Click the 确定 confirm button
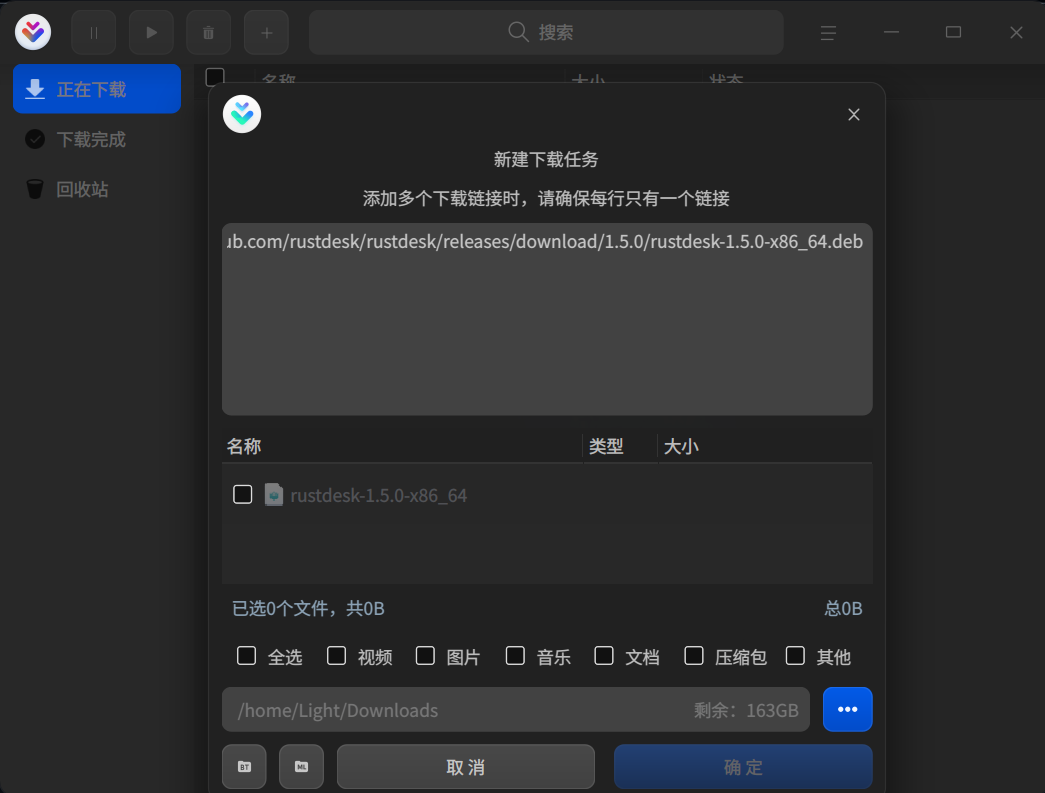This screenshot has width=1045, height=793. (x=743, y=766)
